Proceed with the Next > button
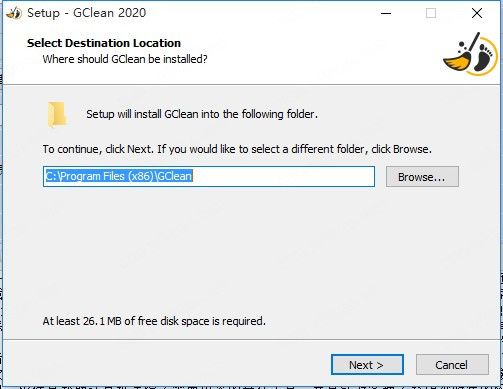Screen dimensions: 503x389 click(367, 365)
